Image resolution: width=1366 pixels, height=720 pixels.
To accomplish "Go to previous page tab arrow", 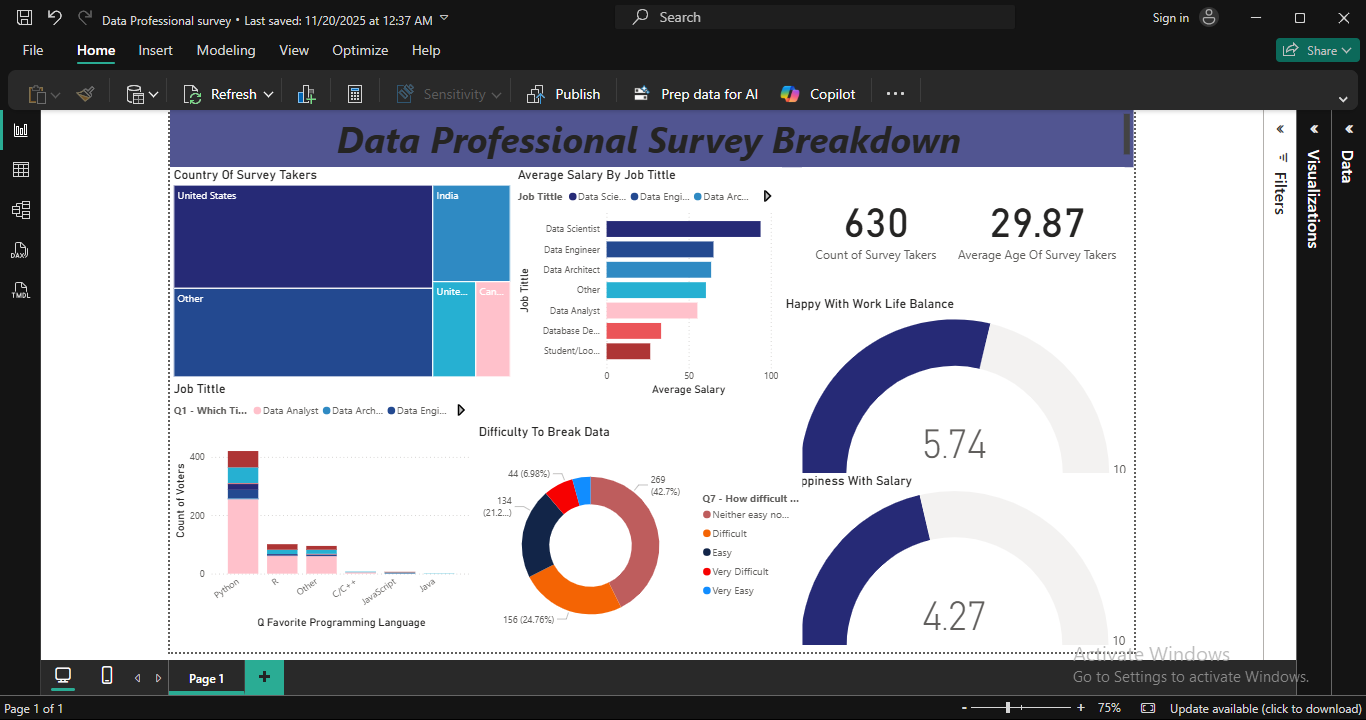I will (x=138, y=678).
